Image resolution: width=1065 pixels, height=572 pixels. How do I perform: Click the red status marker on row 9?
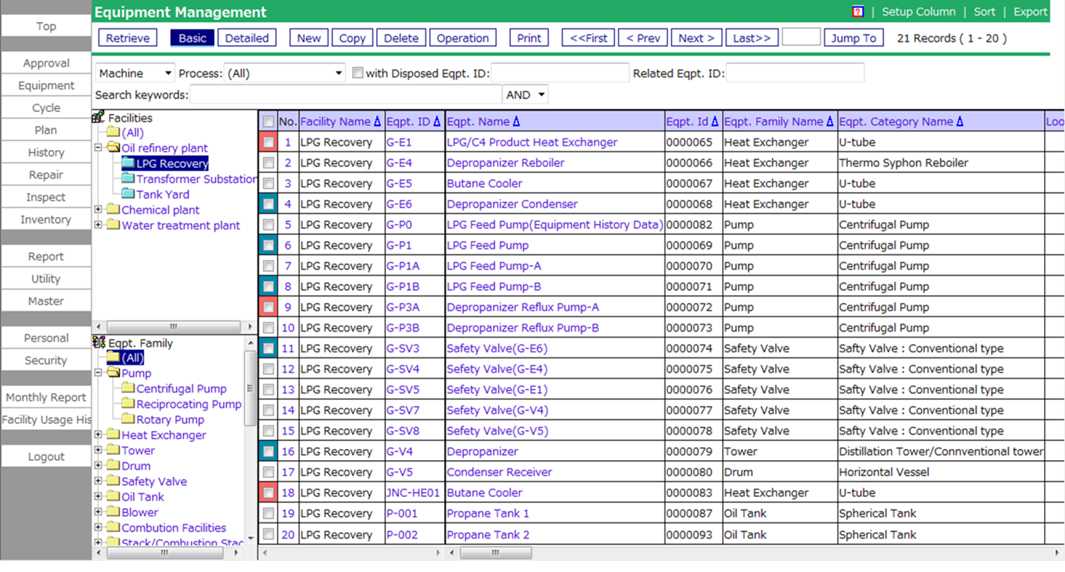coord(268,307)
